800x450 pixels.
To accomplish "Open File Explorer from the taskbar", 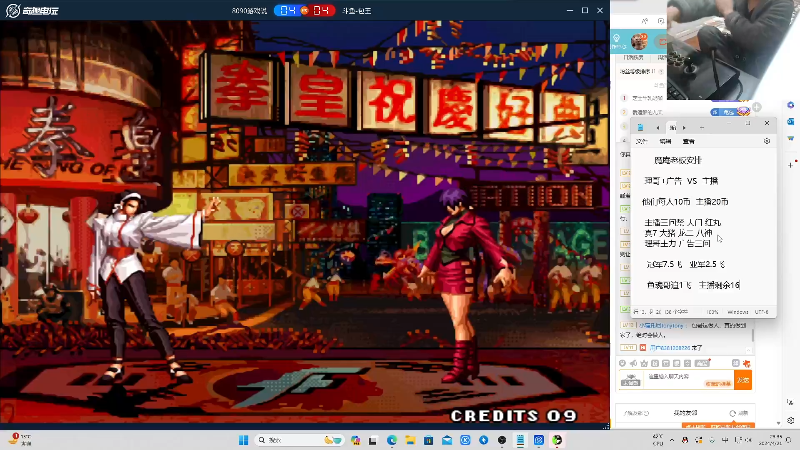I will [410, 440].
